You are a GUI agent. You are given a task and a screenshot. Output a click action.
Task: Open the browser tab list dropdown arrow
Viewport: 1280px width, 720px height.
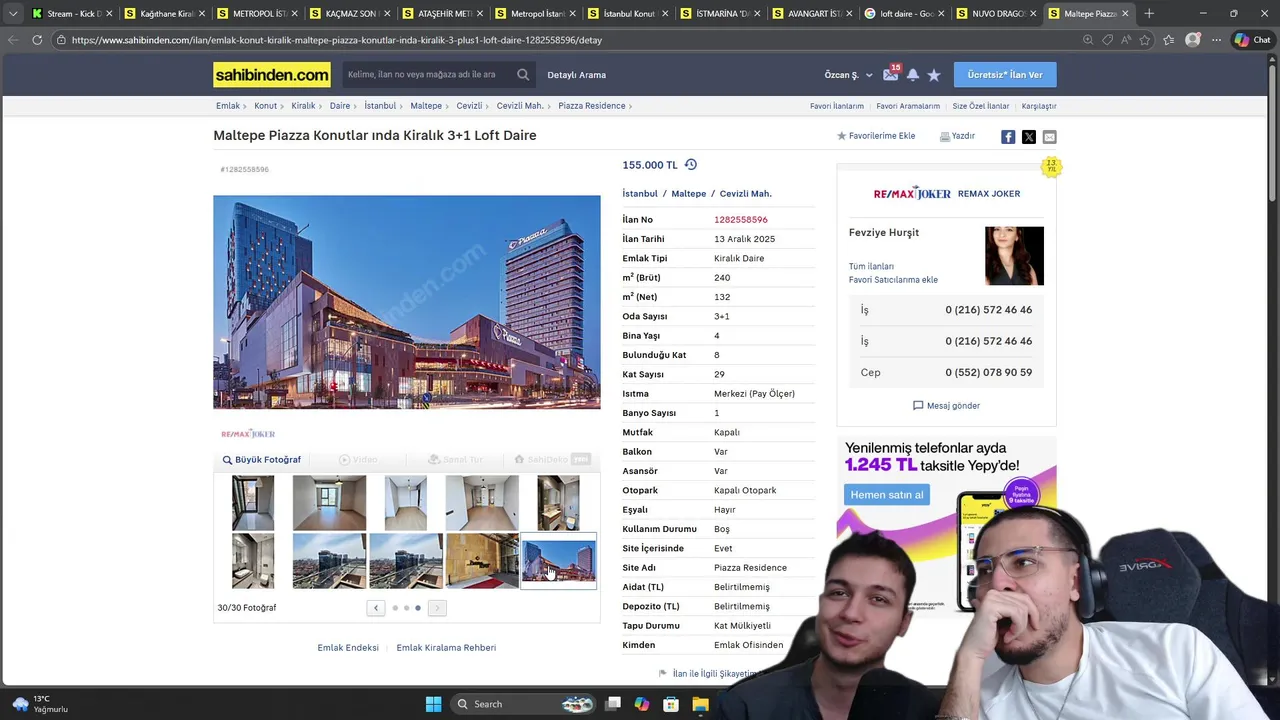click(x=12, y=13)
